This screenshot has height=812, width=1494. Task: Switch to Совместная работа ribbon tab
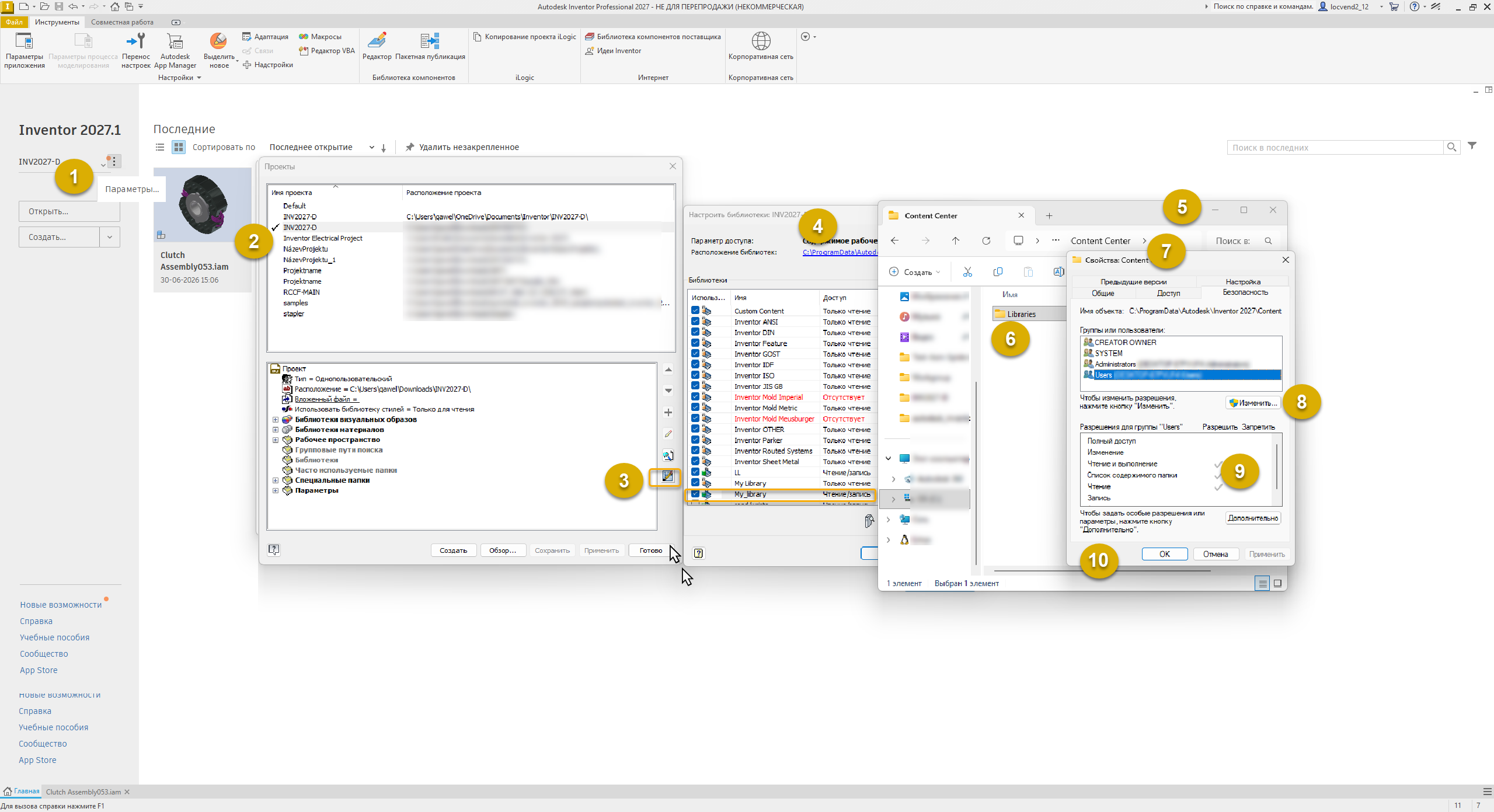pyautogui.click(x=122, y=22)
